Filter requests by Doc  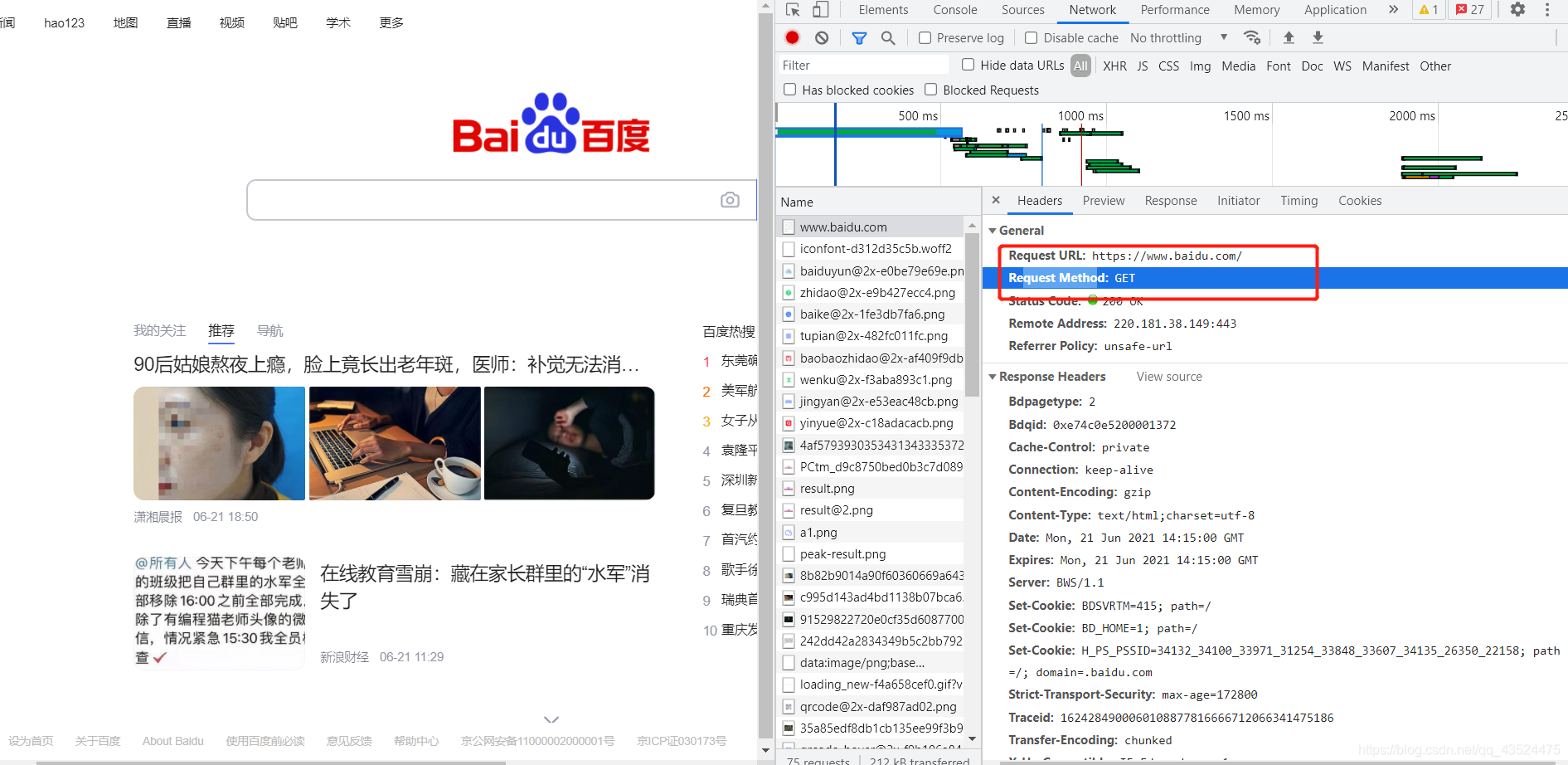[1313, 66]
